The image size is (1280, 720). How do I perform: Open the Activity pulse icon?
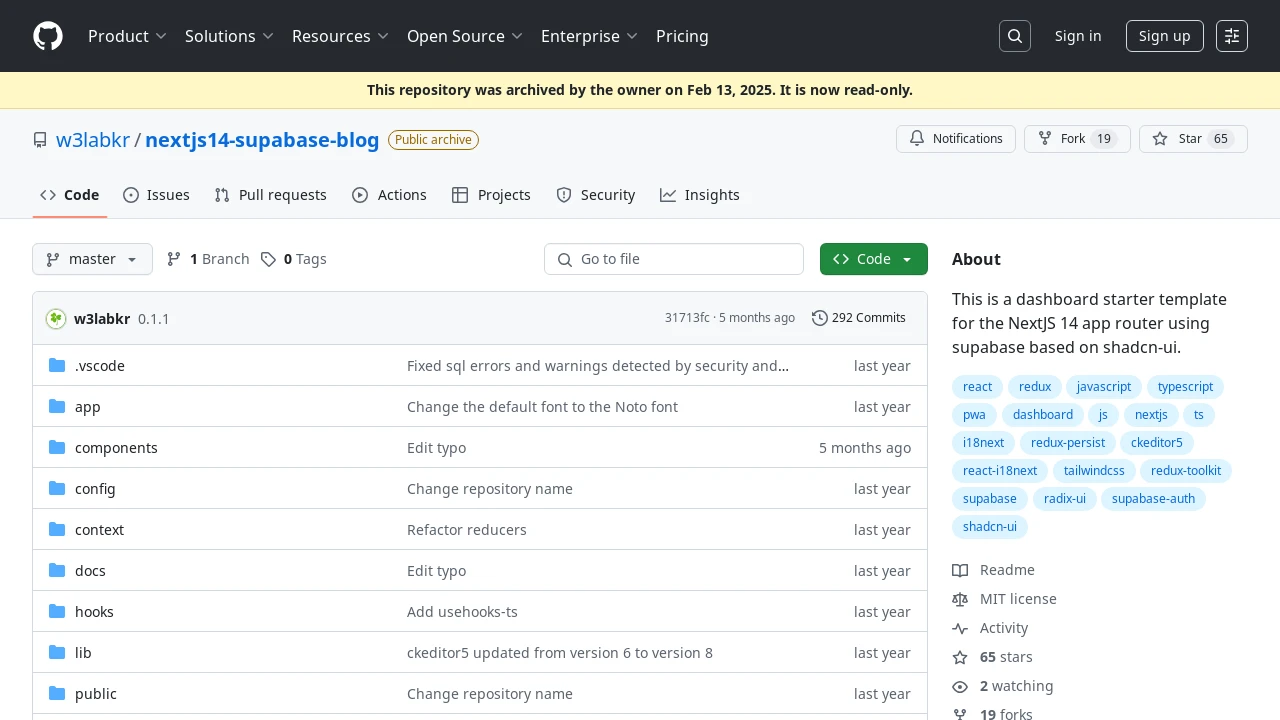point(960,628)
